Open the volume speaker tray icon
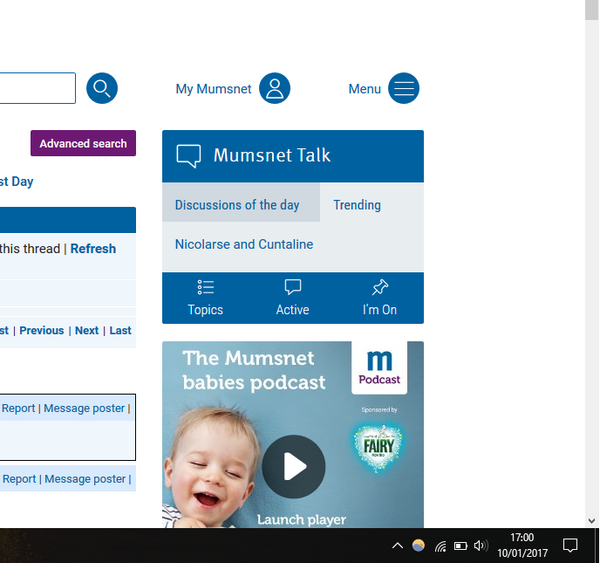This screenshot has height=563, width=600. tap(481, 545)
